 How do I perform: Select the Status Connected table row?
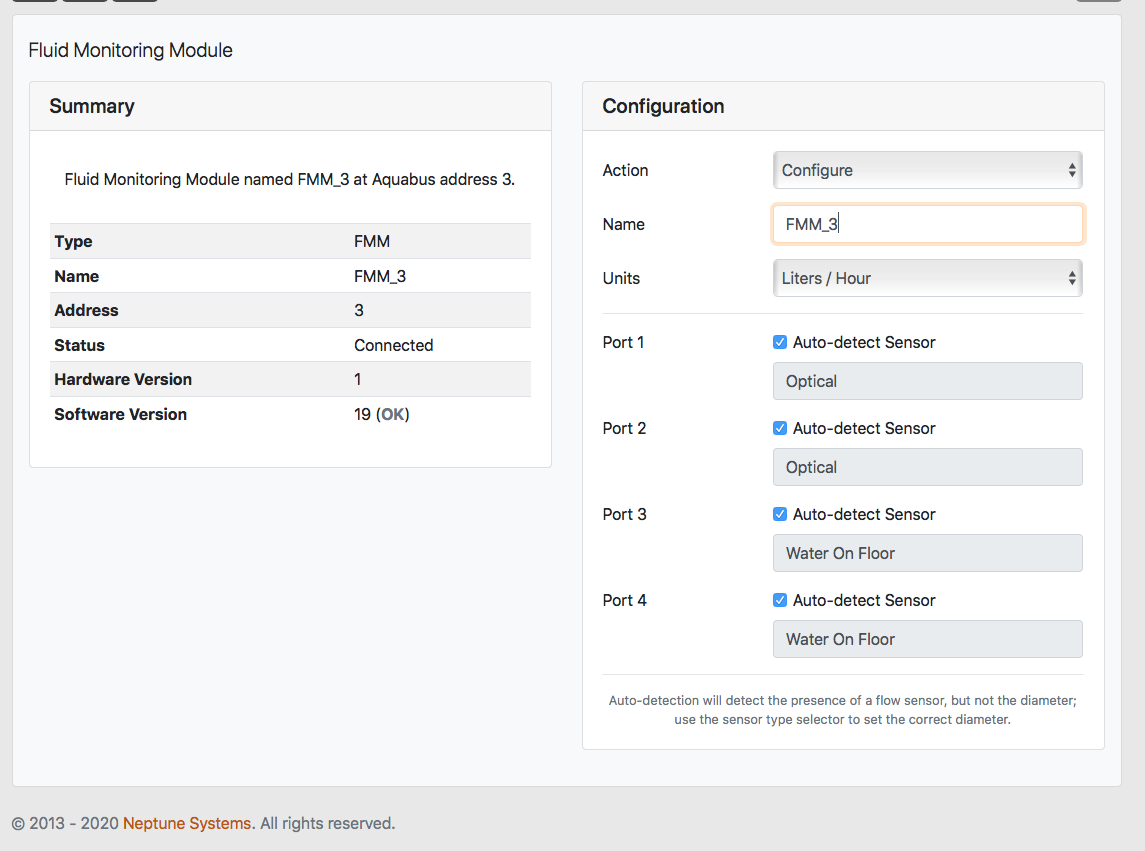click(x=290, y=345)
